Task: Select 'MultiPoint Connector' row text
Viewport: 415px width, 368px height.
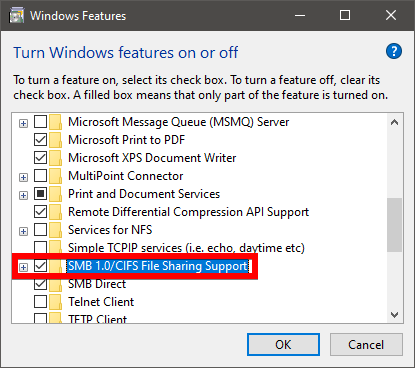Action: click(x=126, y=176)
